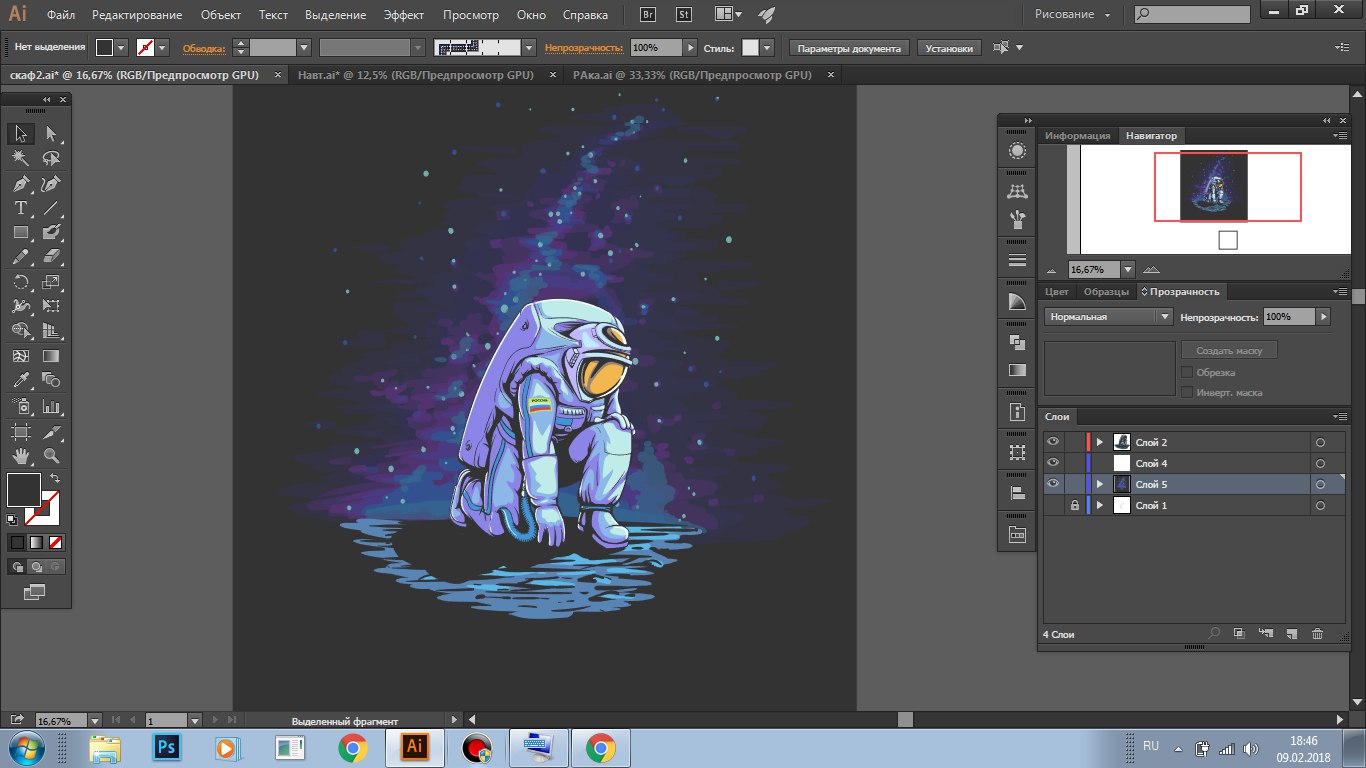The image size is (1366, 768).
Task: Select the Hand tool
Action: point(20,456)
